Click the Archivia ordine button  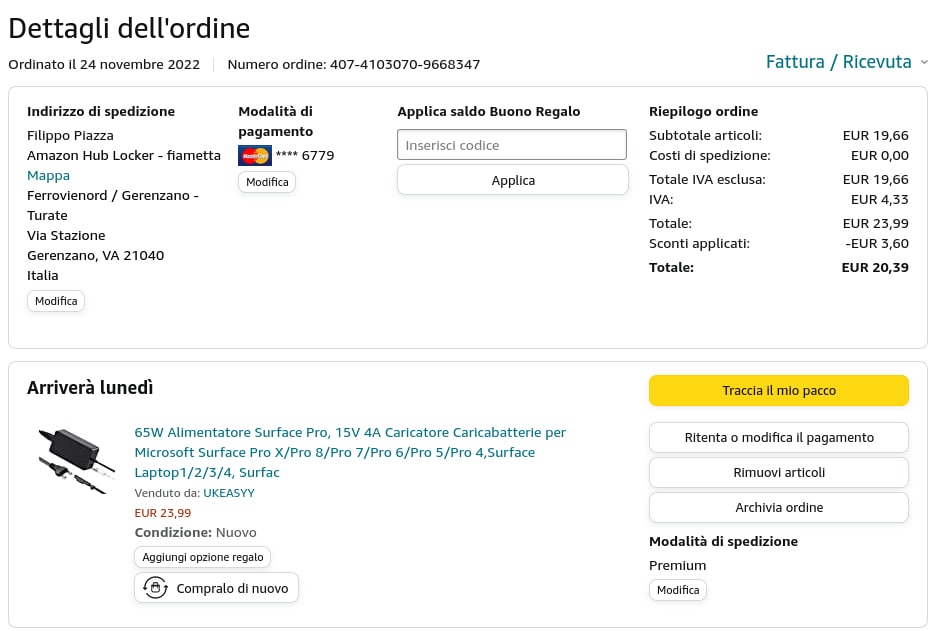click(x=778, y=507)
